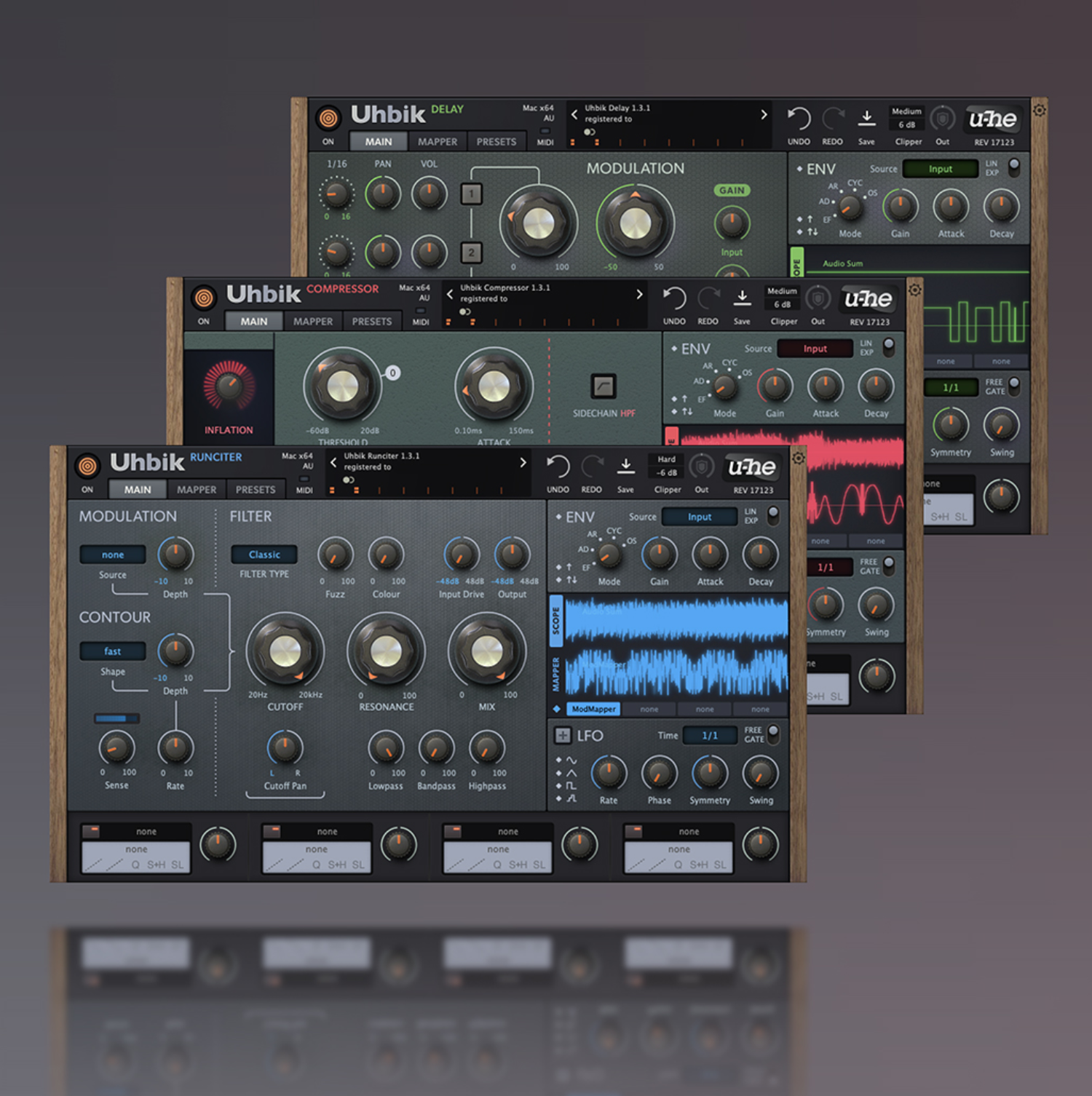The image size is (1092, 1096).
Task: Click the Delay Save download icon
Action: pos(866,118)
